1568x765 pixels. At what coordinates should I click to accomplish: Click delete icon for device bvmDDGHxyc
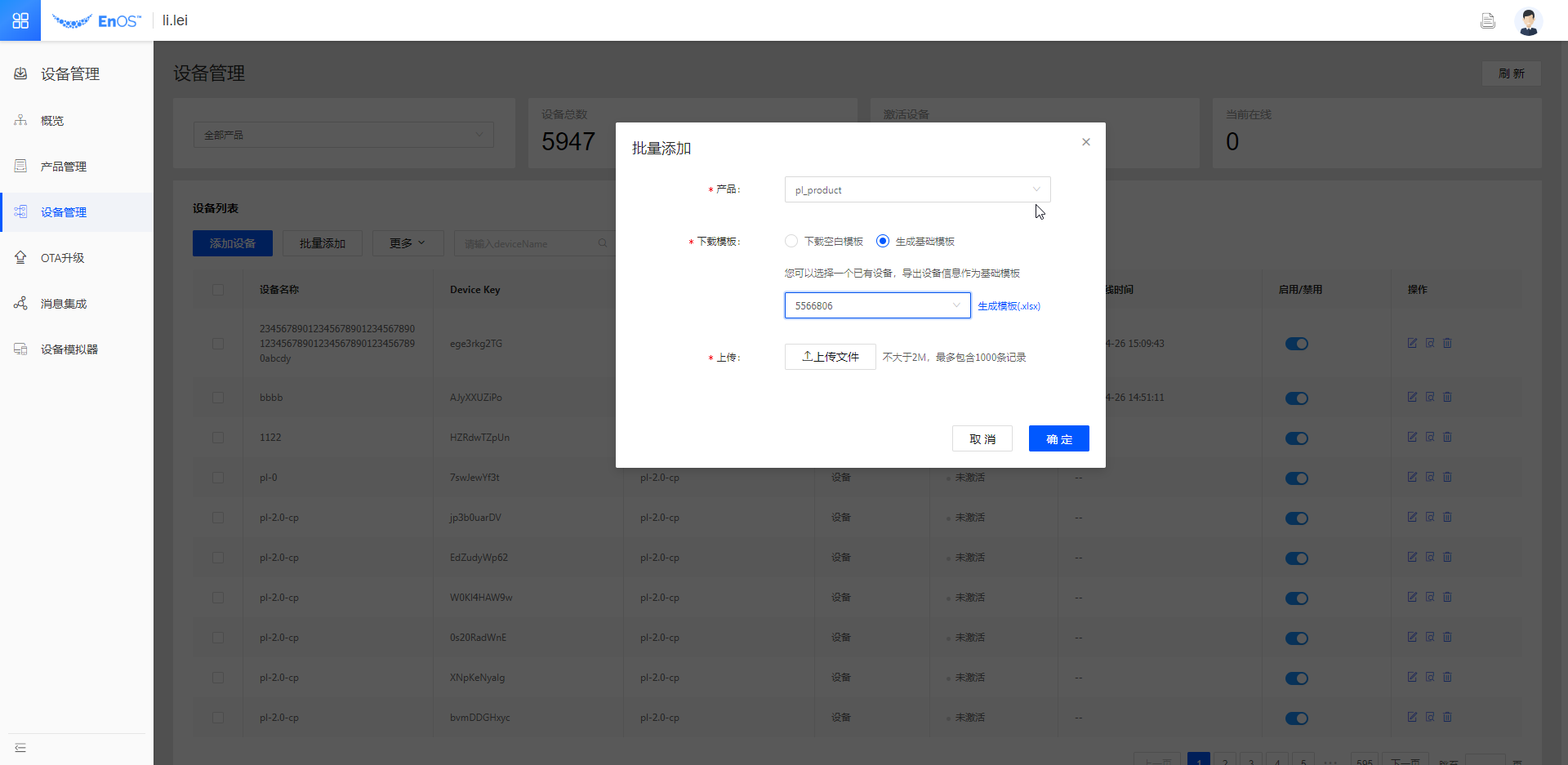[x=1447, y=717]
